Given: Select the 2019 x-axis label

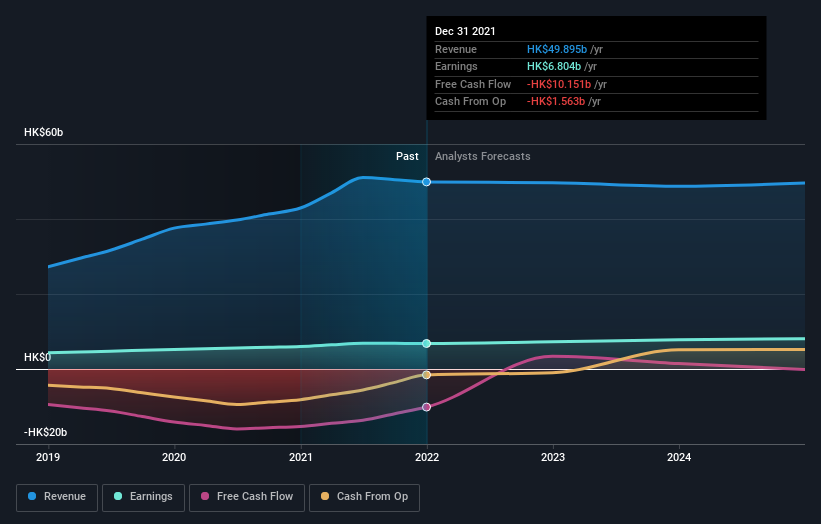Looking at the screenshot, I should click(x=48, y=457).
